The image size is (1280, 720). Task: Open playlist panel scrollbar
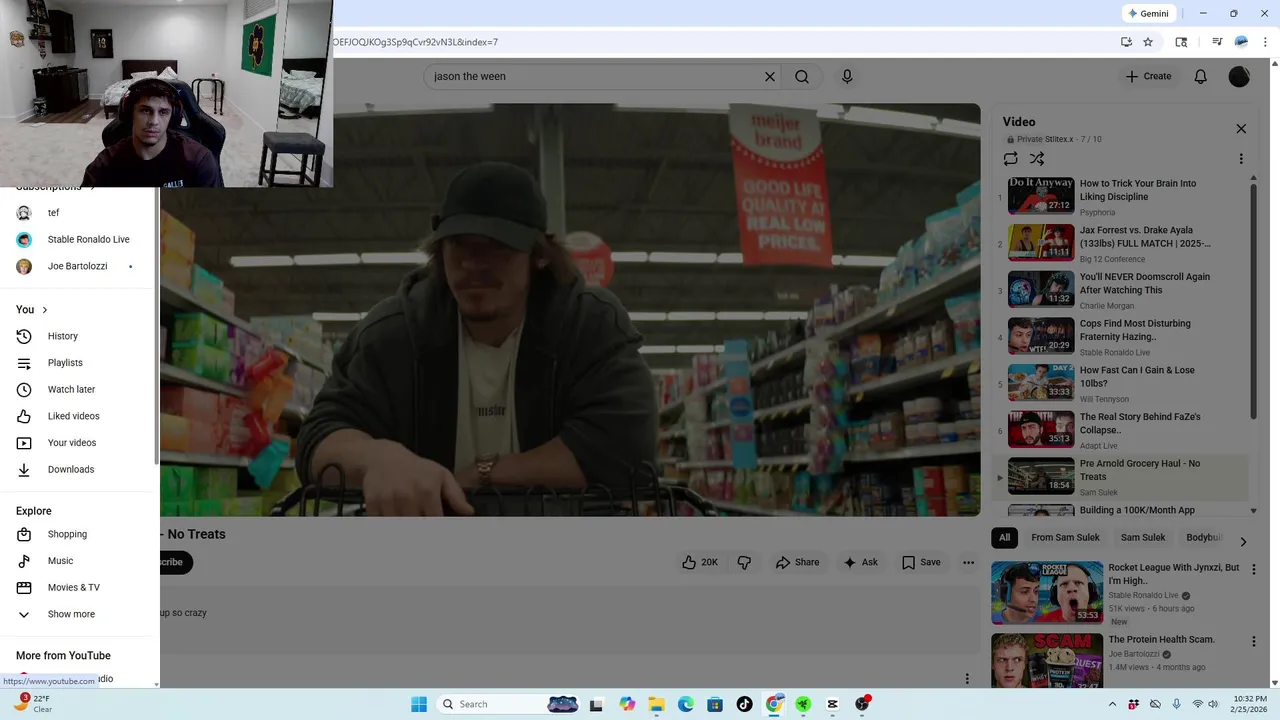click(x=1253, y=300)
